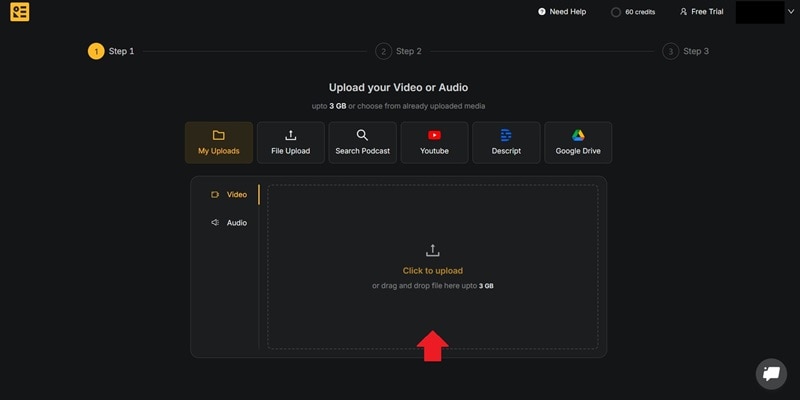Click the 60 credits indicator
Viewport: 800px width, 400px height.
[633, 12]
